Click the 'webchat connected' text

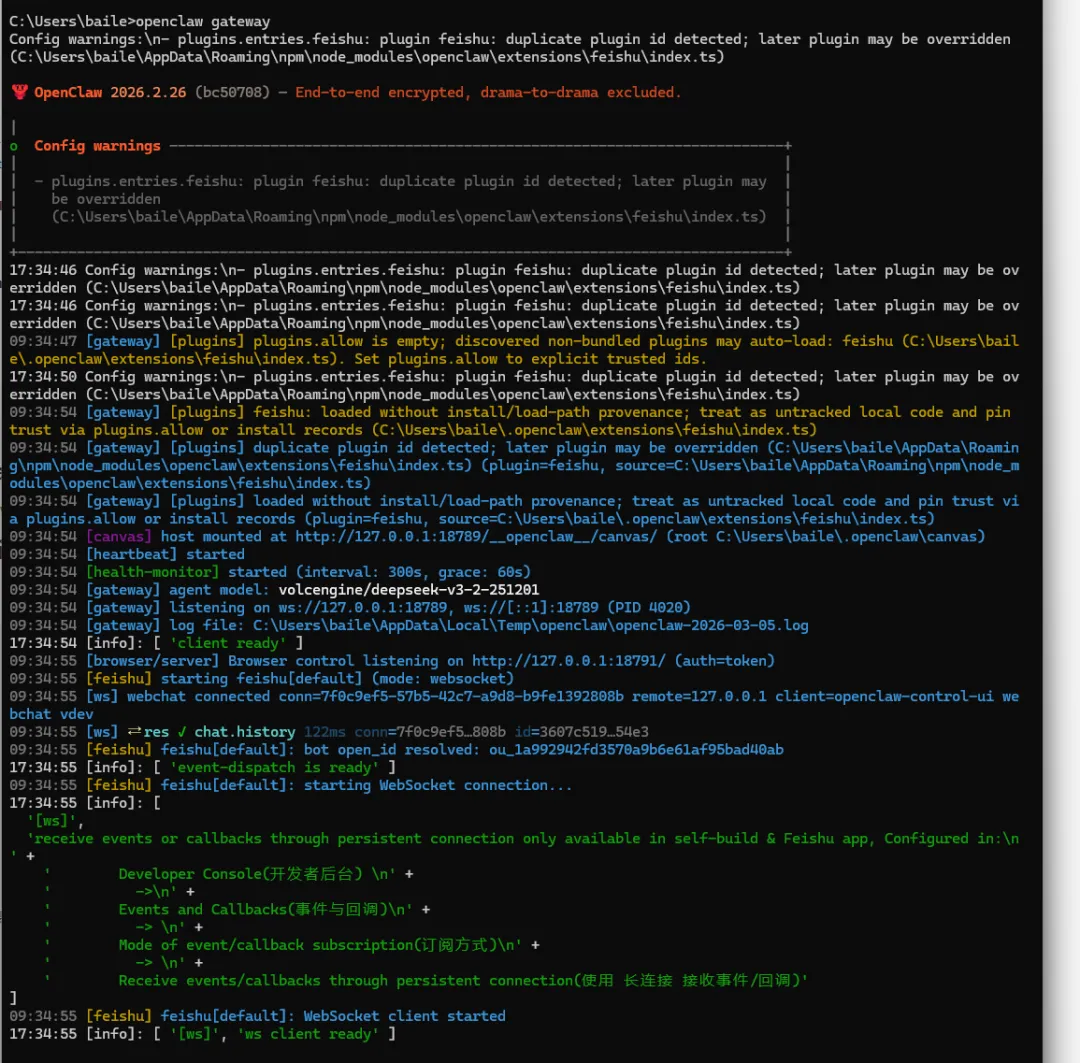(198, 696)
